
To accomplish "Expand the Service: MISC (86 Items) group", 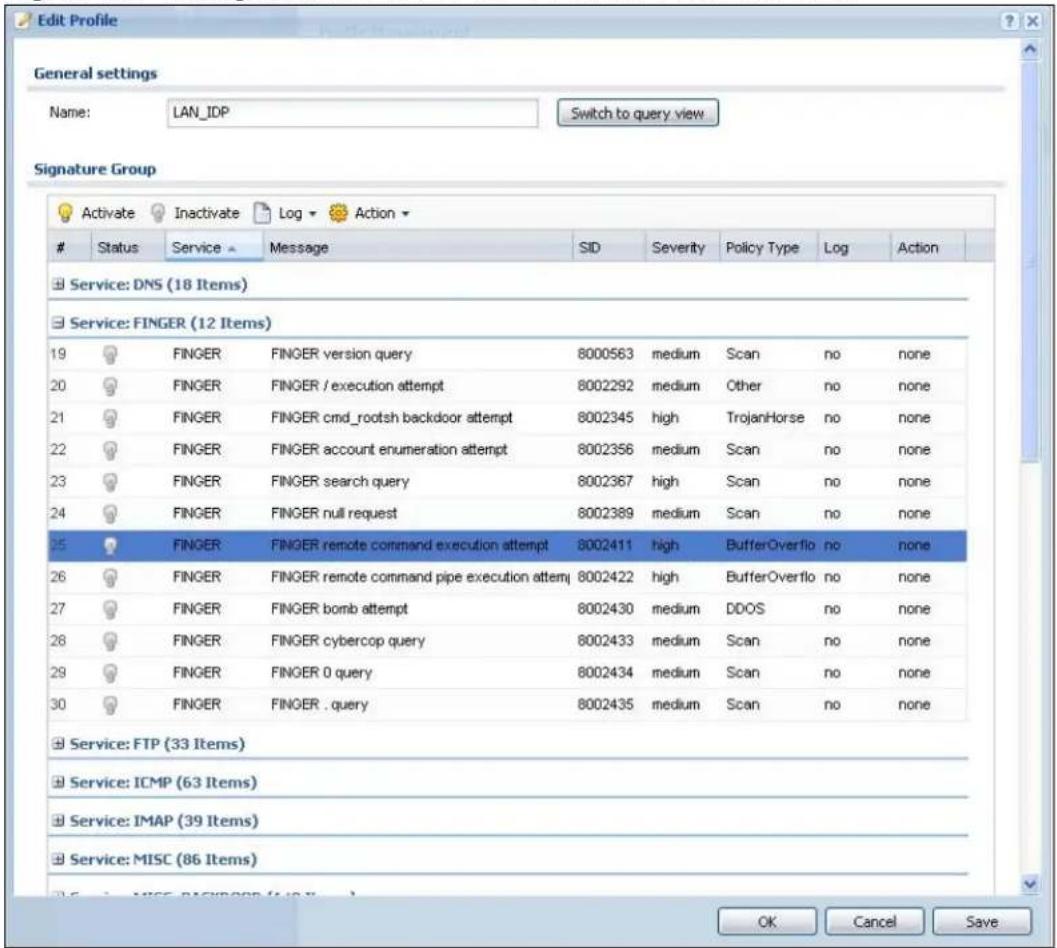I will 59,859.
